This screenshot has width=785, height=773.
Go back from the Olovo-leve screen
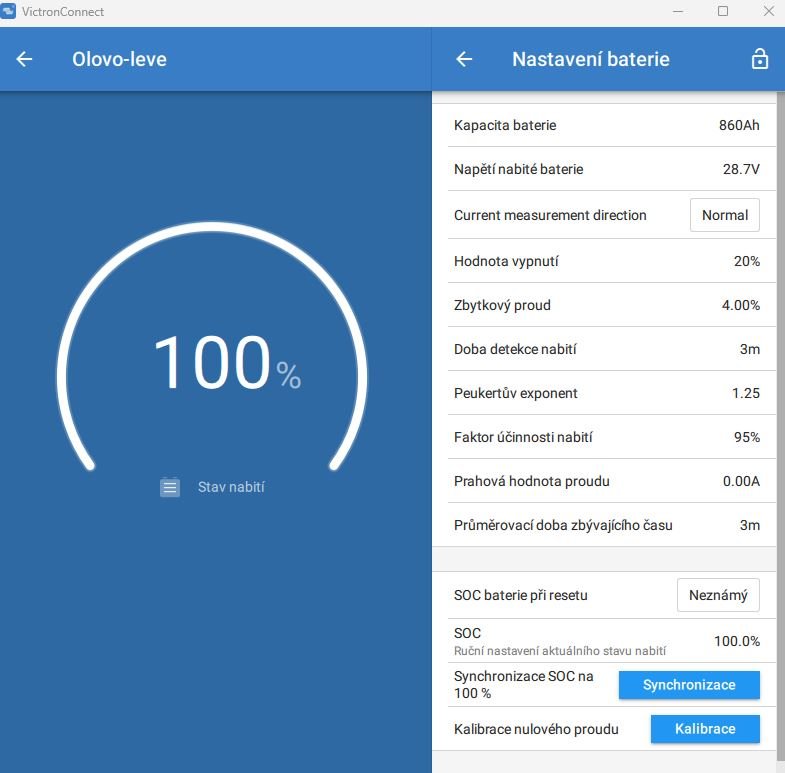25,59
